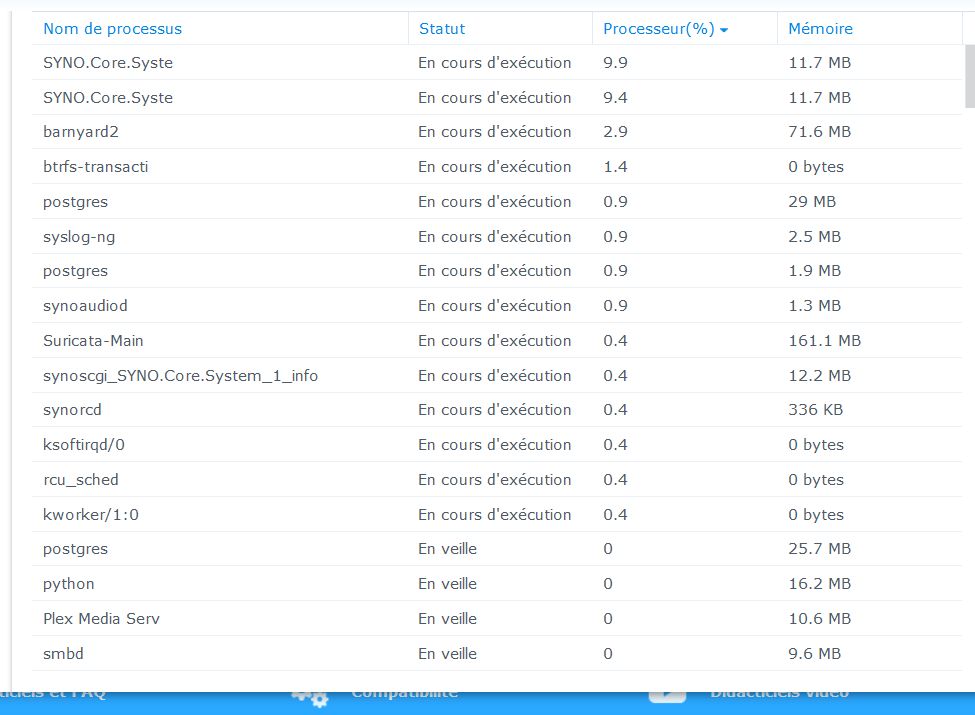This screenshot has height=715, width=975.
Task: Select the synorcd process
Action: [x=497, y=410]
